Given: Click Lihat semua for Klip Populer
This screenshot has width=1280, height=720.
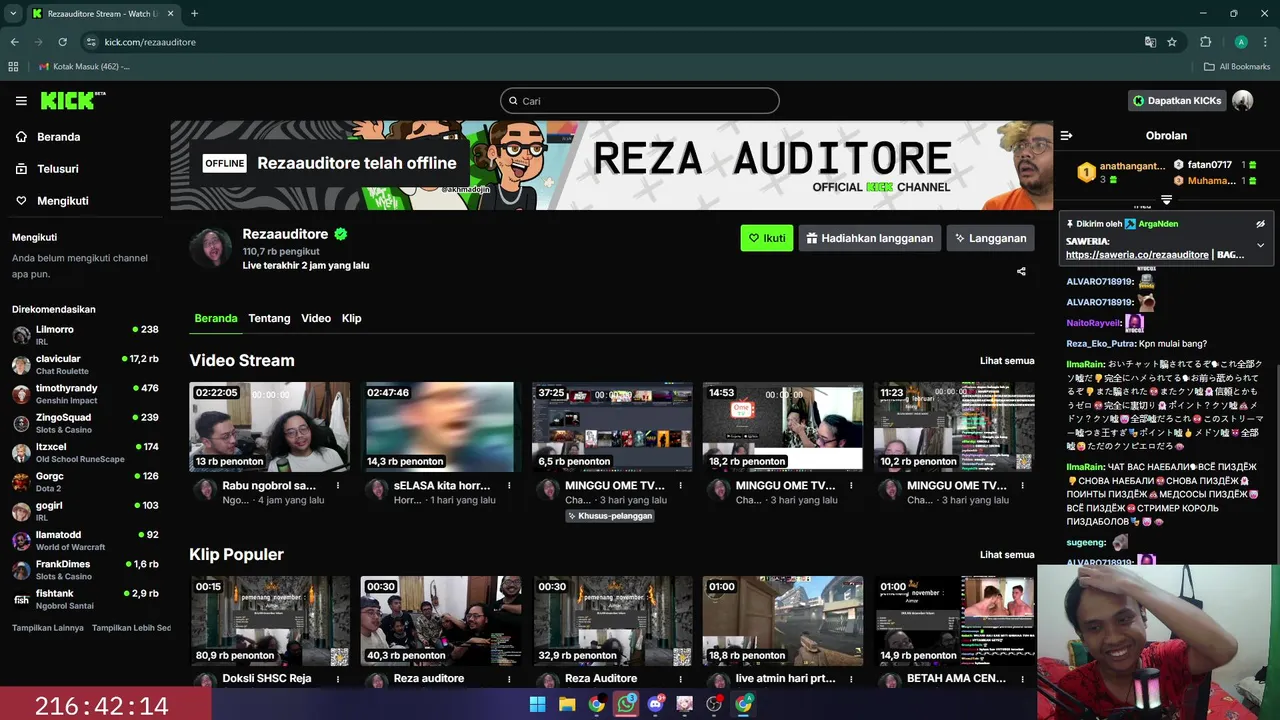Looking at the screenshot, I should 1007,554.
